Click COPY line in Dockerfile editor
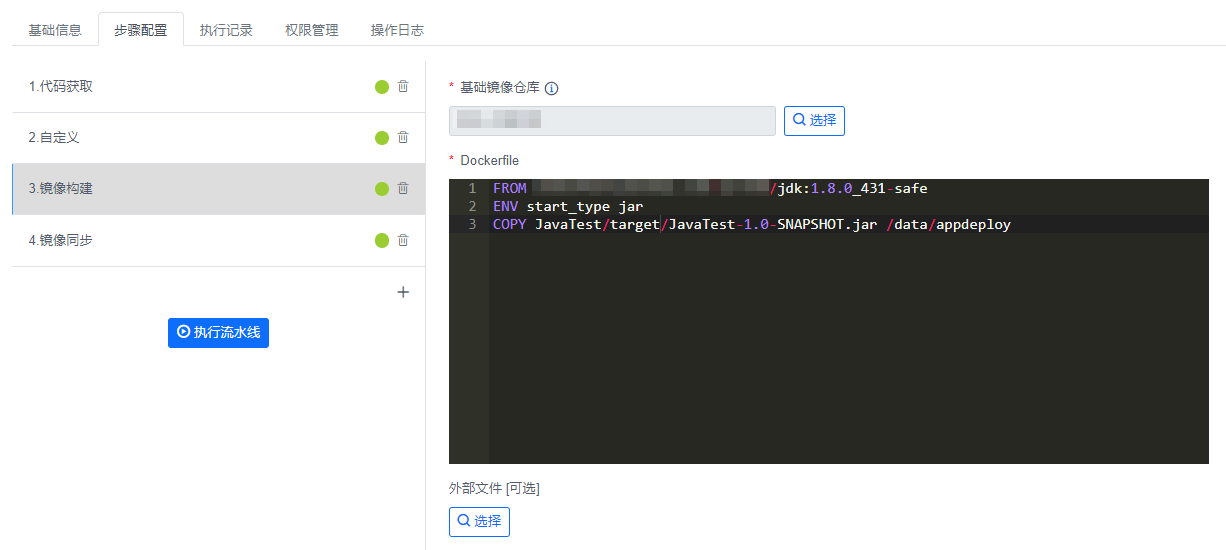This screenshot has width=1226, height=550. 849,224
